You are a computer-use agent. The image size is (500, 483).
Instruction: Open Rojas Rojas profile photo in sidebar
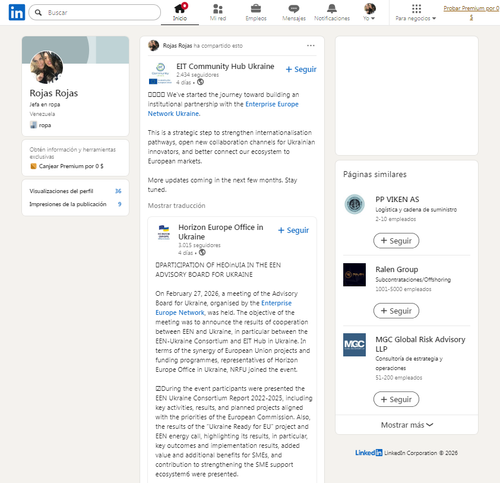pyautogui.click(x=46, y=67)
